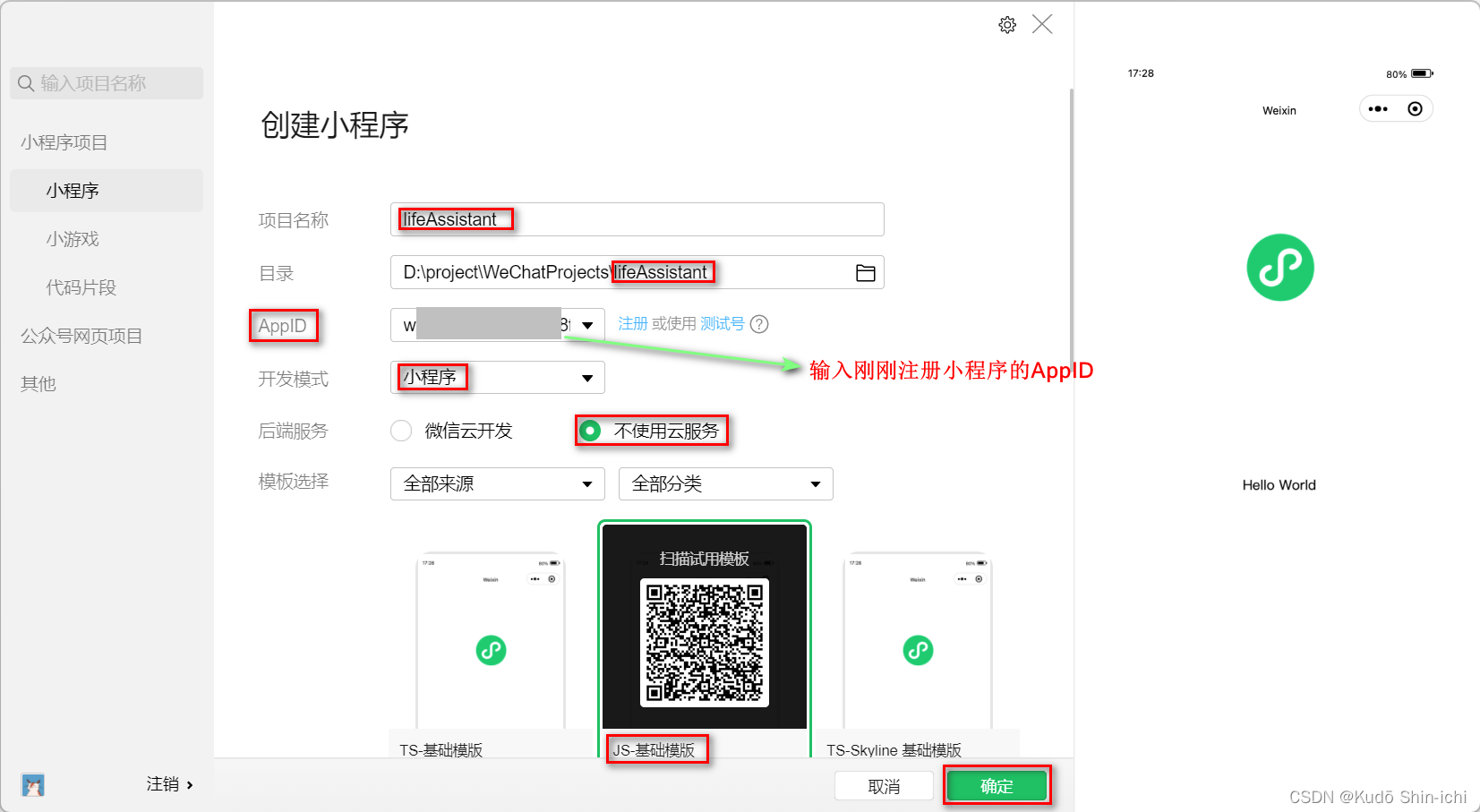Click the 取消 button

pyautogui.click(x=884, y=786)
